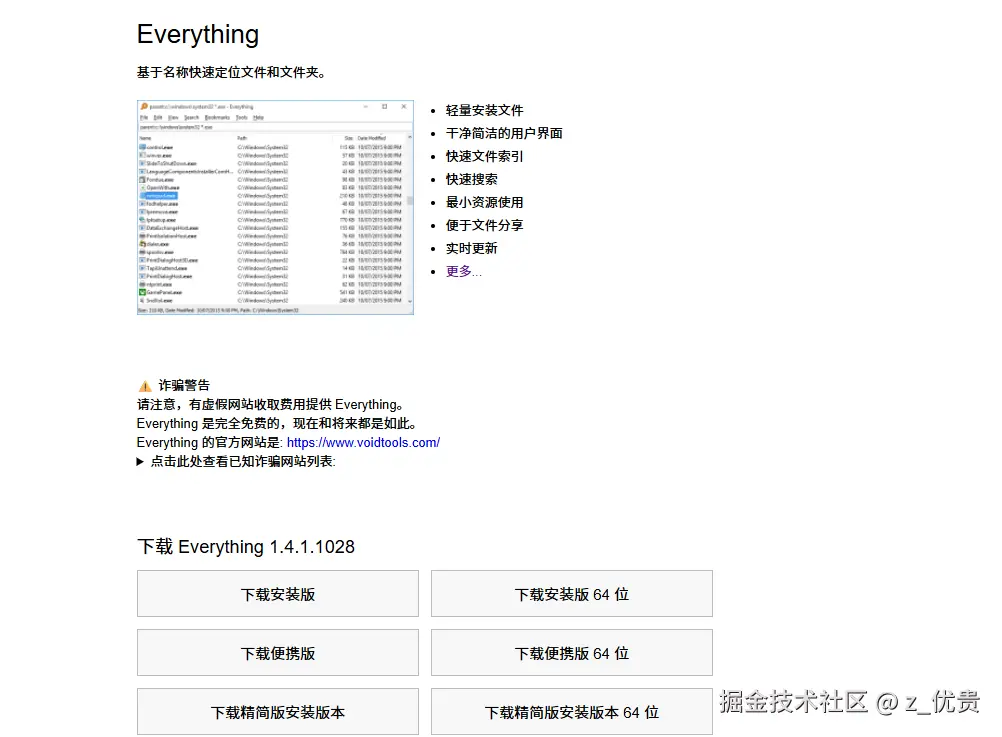Viewport: 1002px width, 737px height.
Task: Click the 诈骗警告 heading text
Action: point(184,385)
